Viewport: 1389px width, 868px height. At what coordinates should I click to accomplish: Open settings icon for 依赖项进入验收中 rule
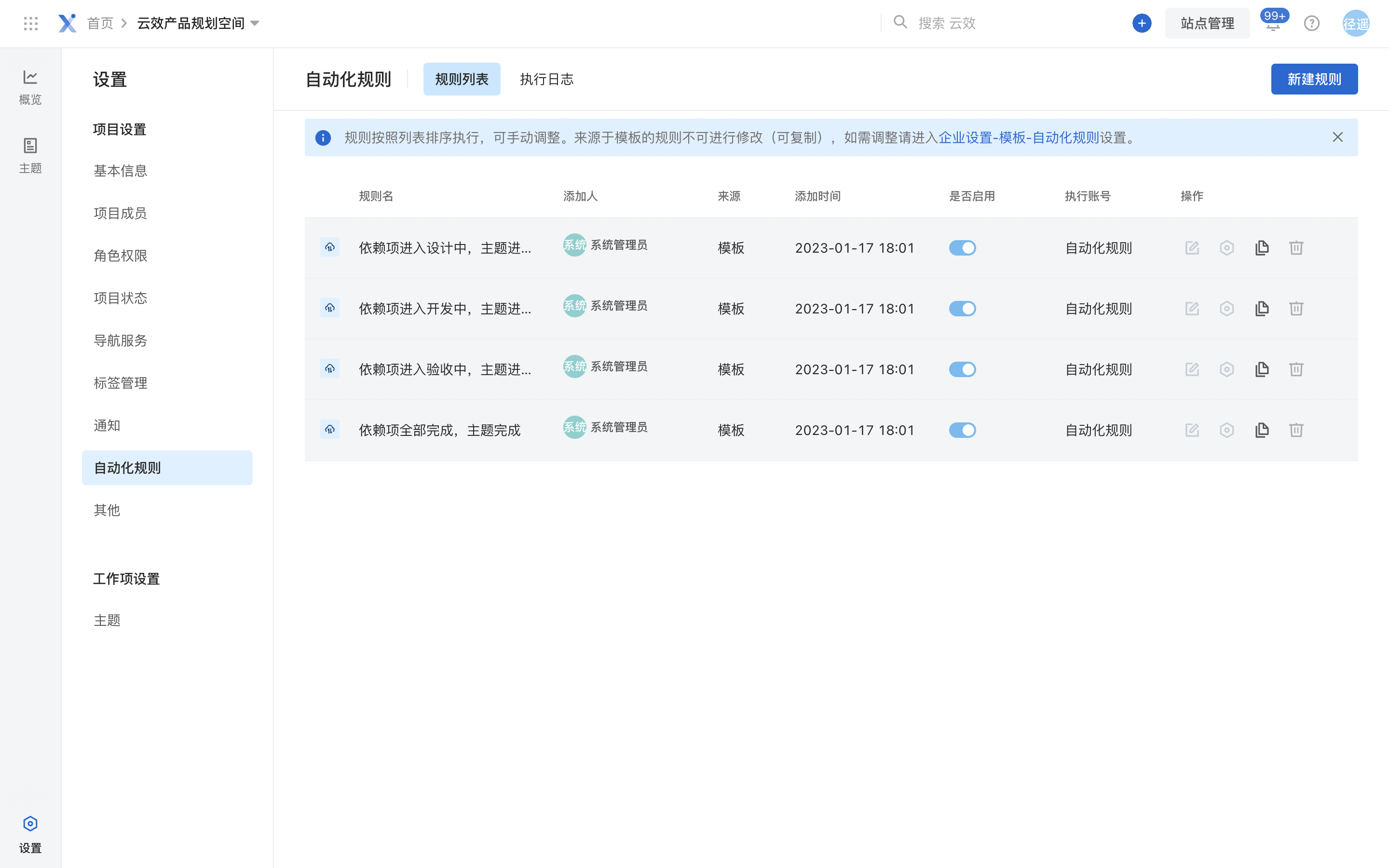[1226, 370]
